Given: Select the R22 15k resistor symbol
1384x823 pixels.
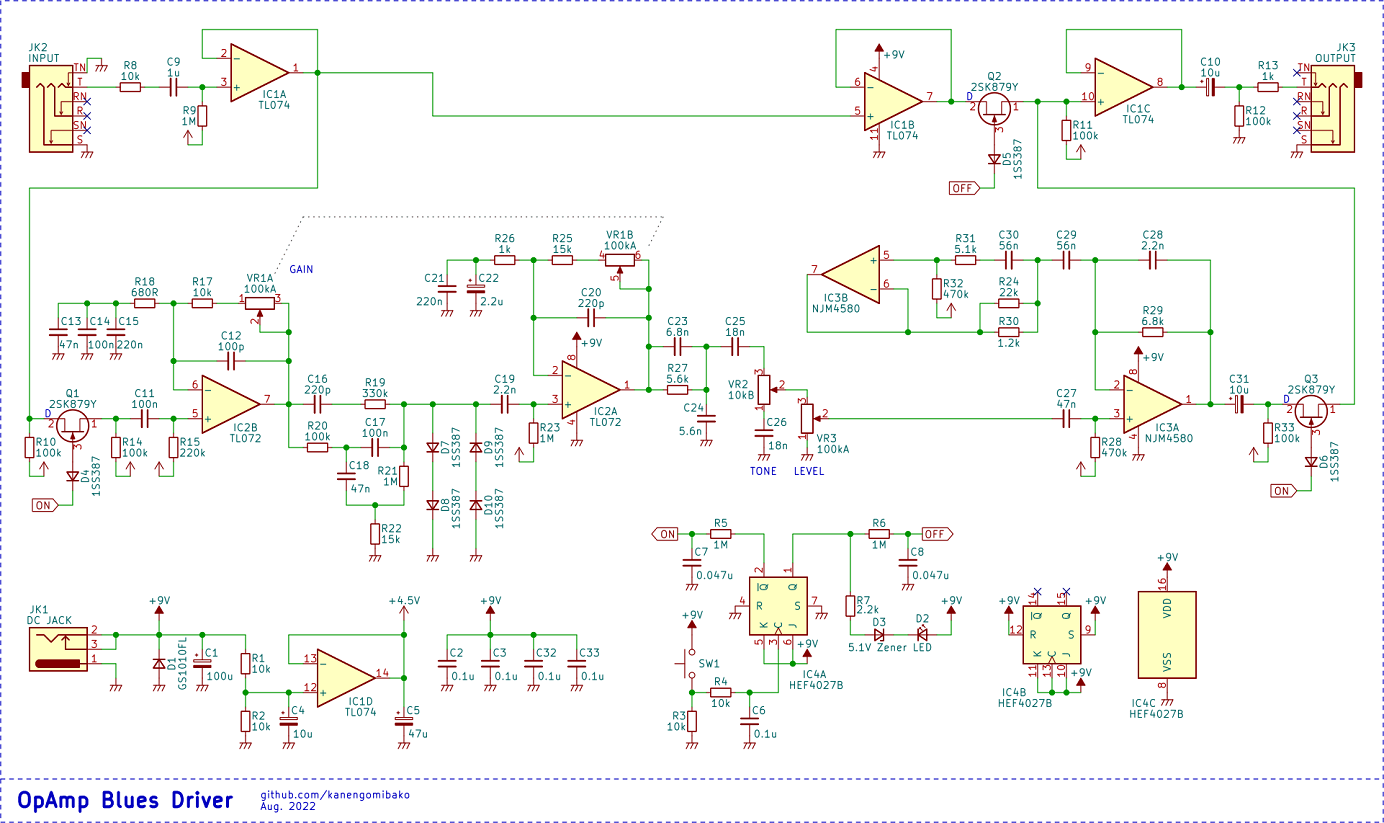Looking at the screenshot, I should pos(375,534).
